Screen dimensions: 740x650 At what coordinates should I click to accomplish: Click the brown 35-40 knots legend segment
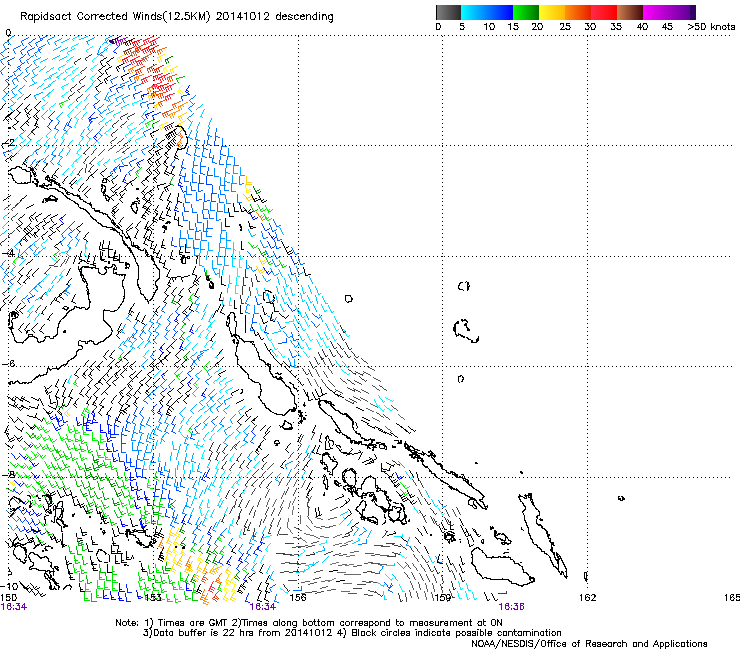(x=630, y=12)
